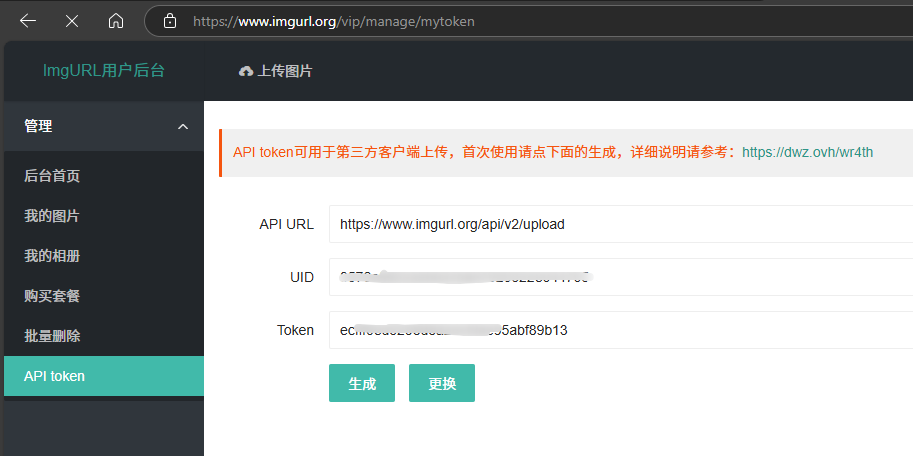Image resolution: width=913 pixels, height=456 pixels.
Task: Click the UID field label
Action: tap(302, 277)
